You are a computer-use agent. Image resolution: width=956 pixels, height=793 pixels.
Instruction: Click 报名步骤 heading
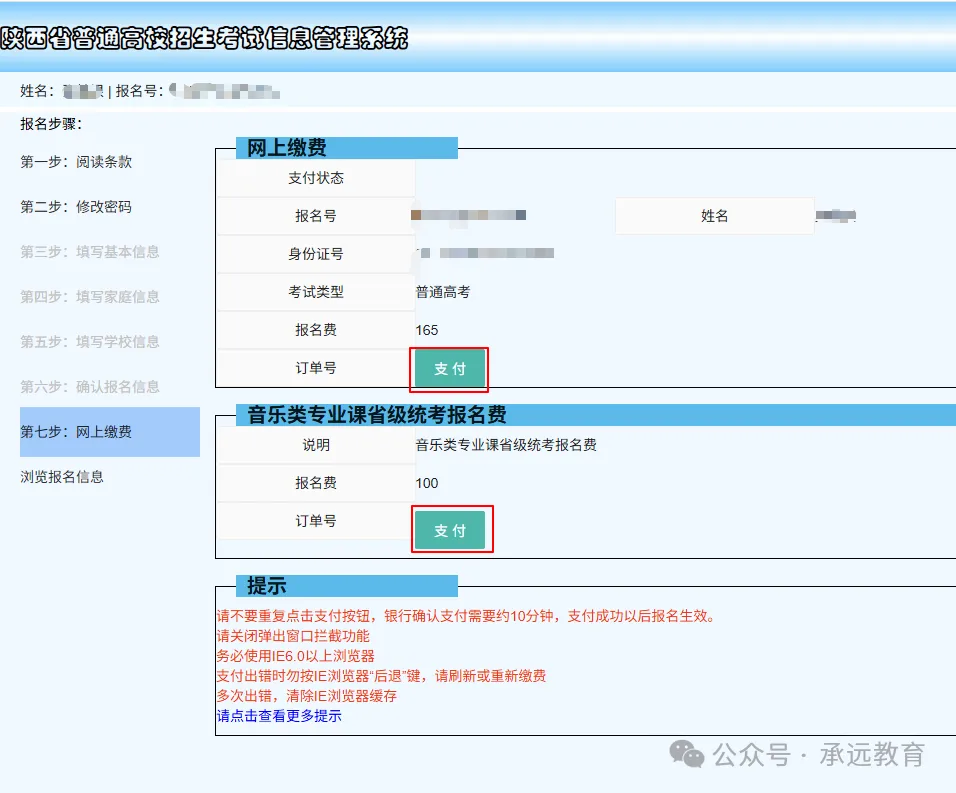tap(51, 124)
